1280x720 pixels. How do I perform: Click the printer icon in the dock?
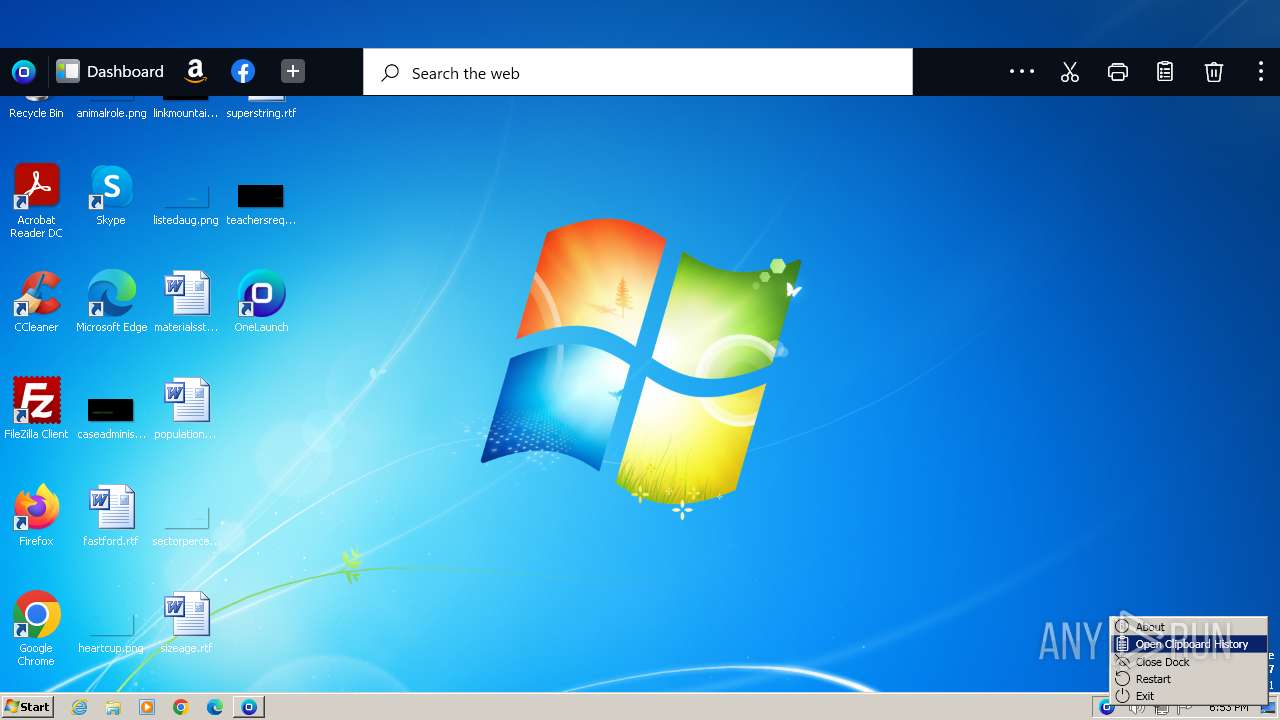(1118, 72)
